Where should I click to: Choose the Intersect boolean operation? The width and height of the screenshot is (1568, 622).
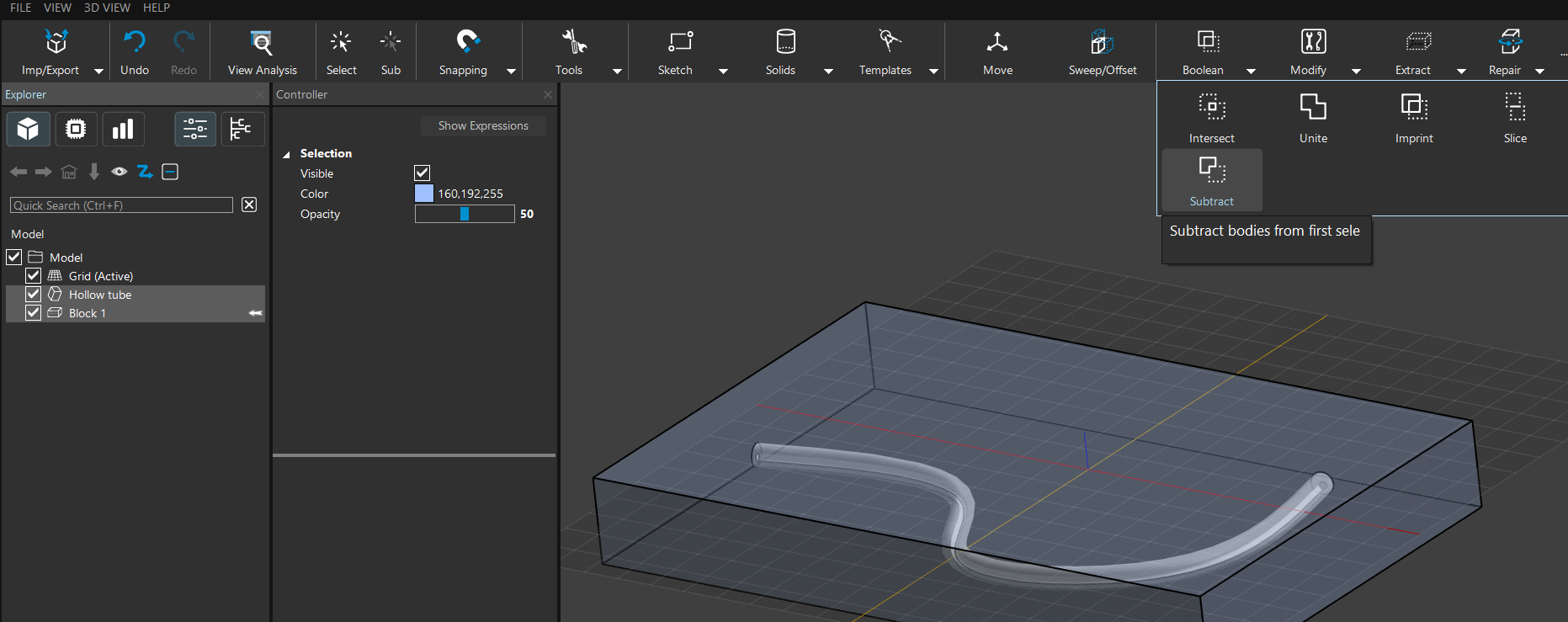click(x=1211, y=108)
